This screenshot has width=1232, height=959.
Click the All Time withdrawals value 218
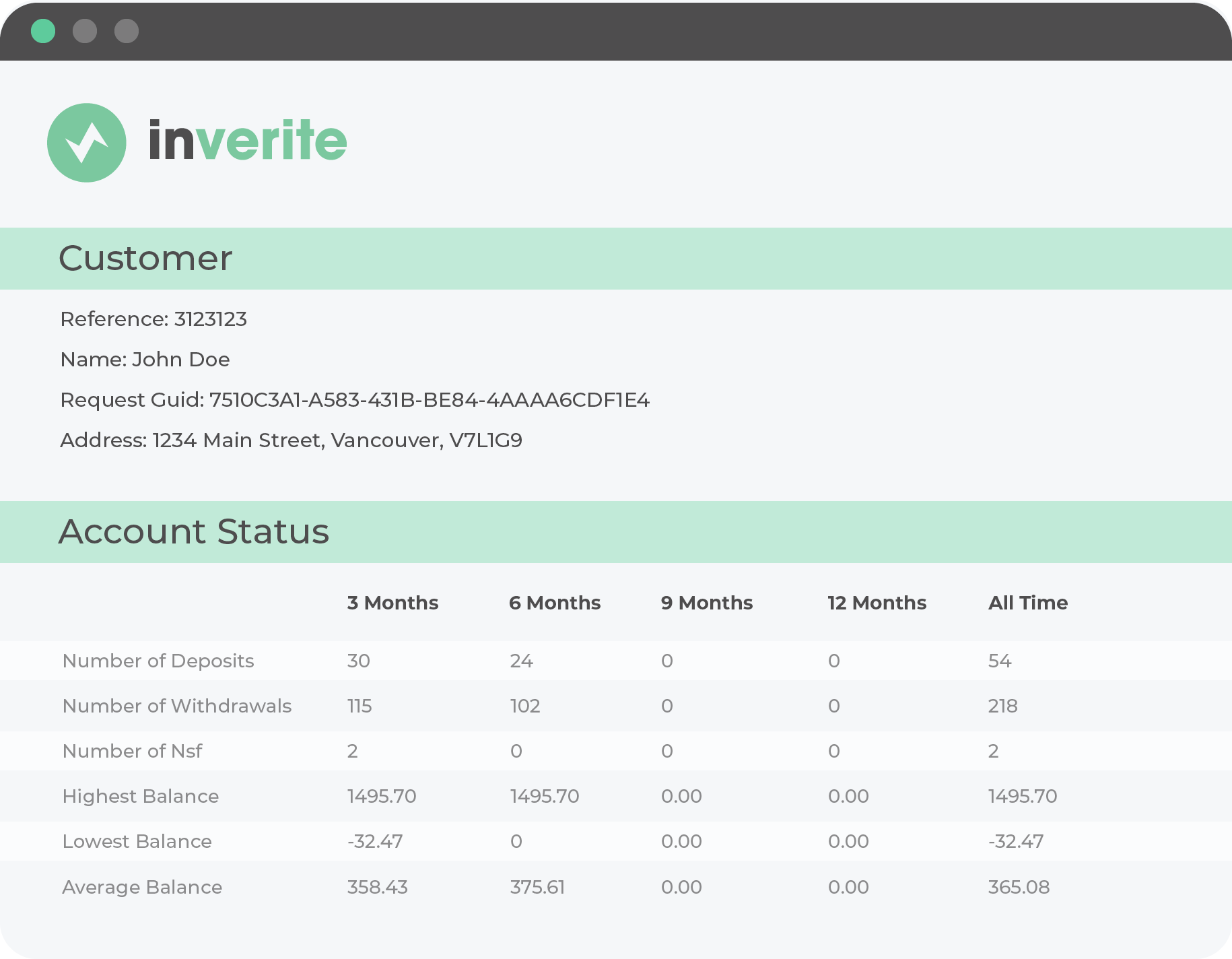pos(1003,706)
